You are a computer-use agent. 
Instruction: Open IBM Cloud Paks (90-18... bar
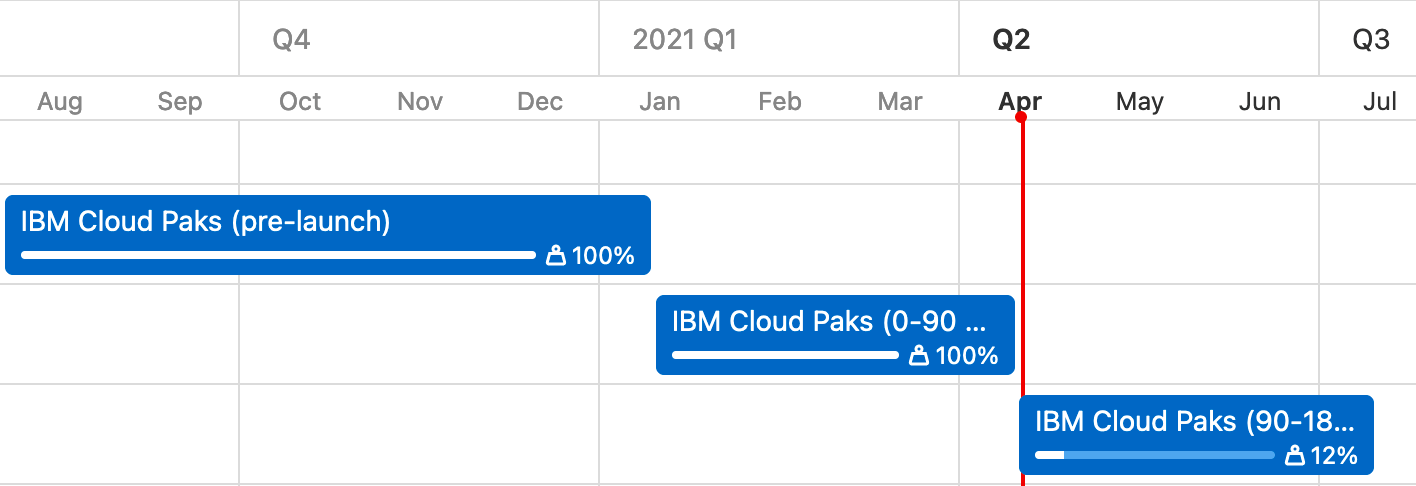[x=1196, y=435]
